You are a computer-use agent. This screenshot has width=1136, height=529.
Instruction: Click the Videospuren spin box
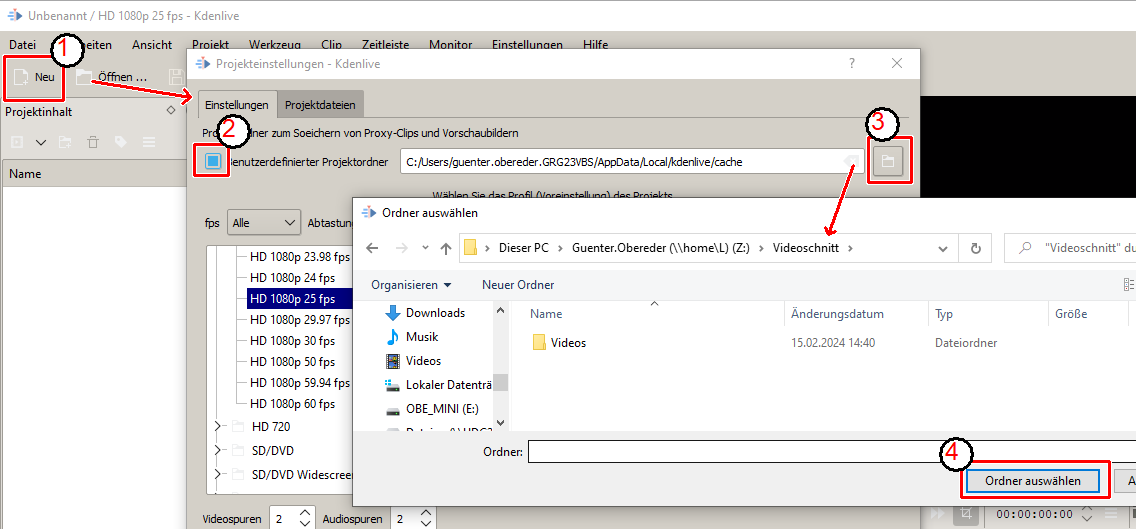tap(281, 519)
